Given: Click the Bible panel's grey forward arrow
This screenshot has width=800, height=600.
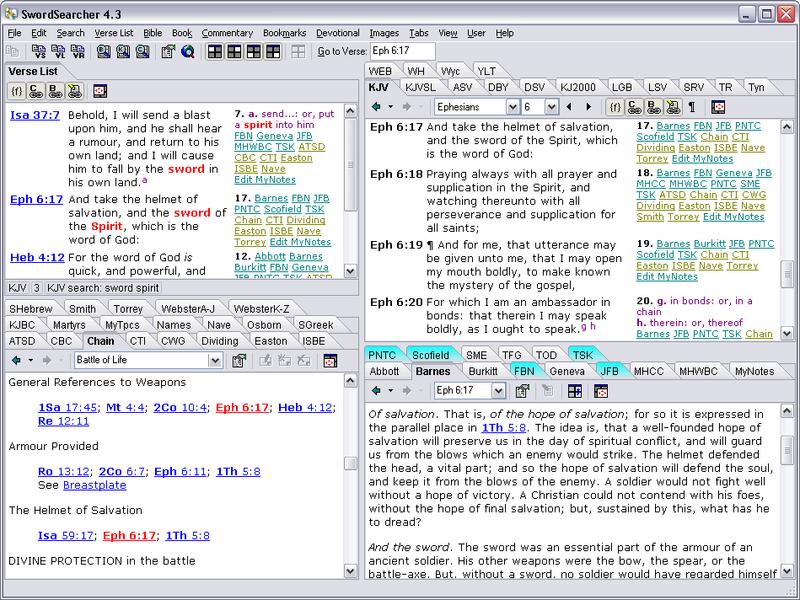Looking at the screenshot, I should coord(407,107).
